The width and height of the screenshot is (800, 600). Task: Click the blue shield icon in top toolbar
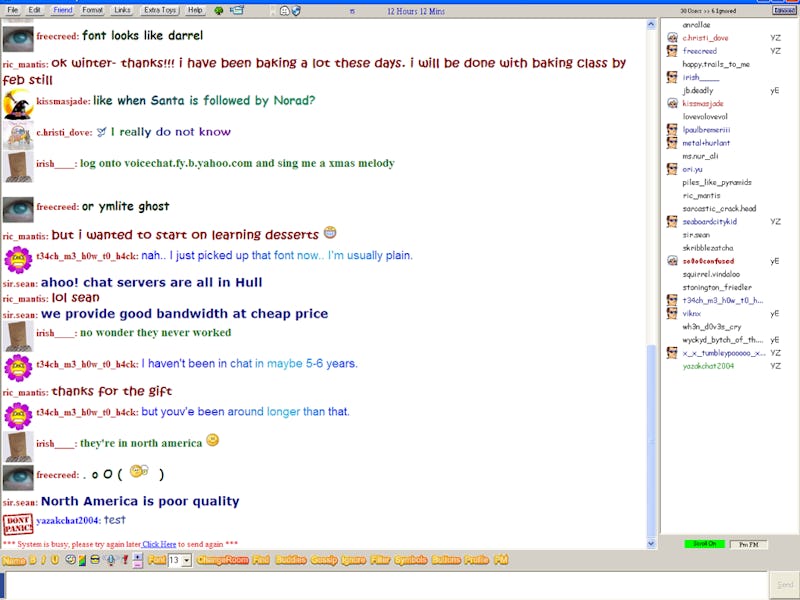point(296,10)
